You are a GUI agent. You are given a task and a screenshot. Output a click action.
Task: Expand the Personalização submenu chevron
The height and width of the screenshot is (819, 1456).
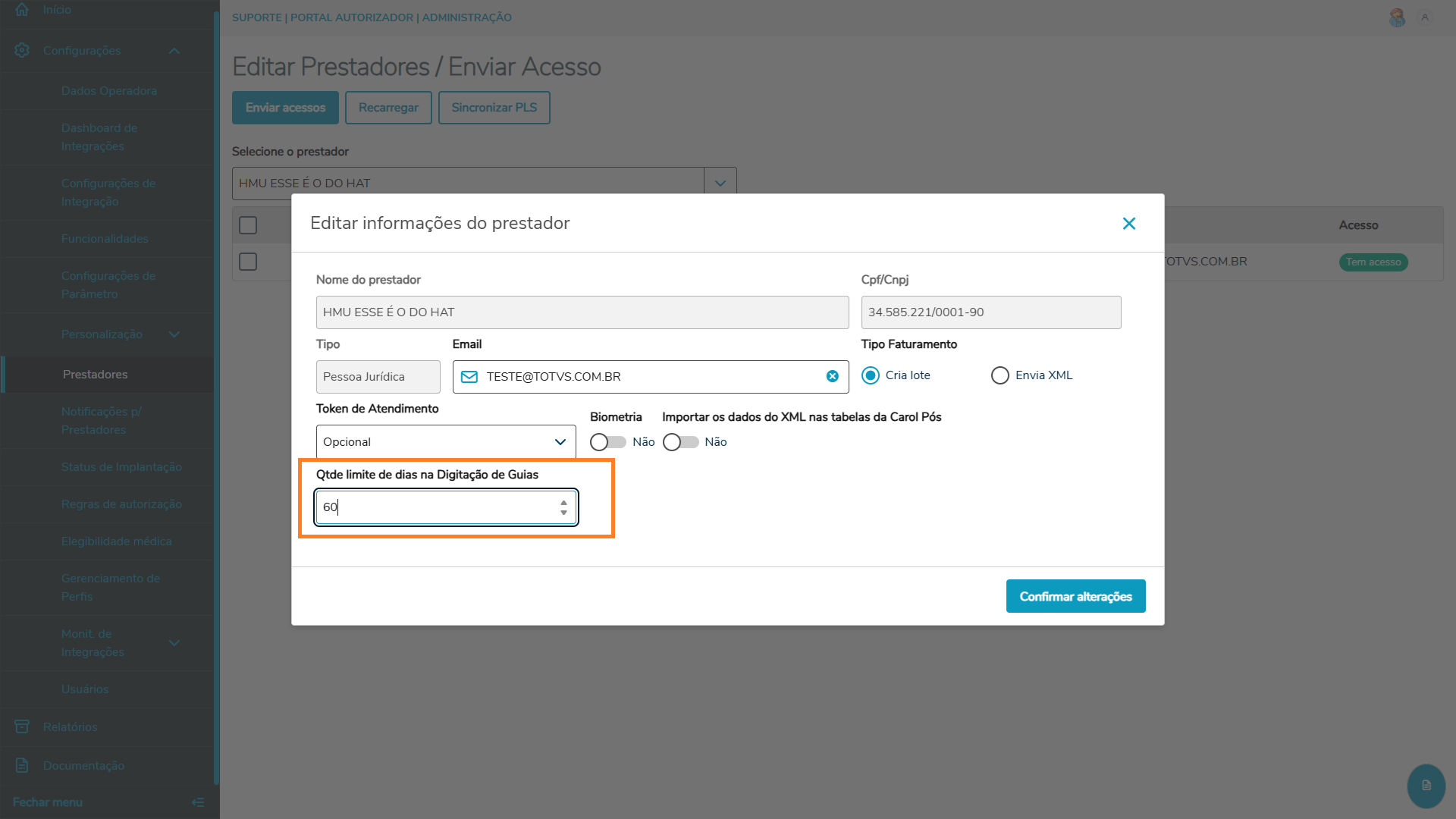pyautogui.click(x=174, y=334)
